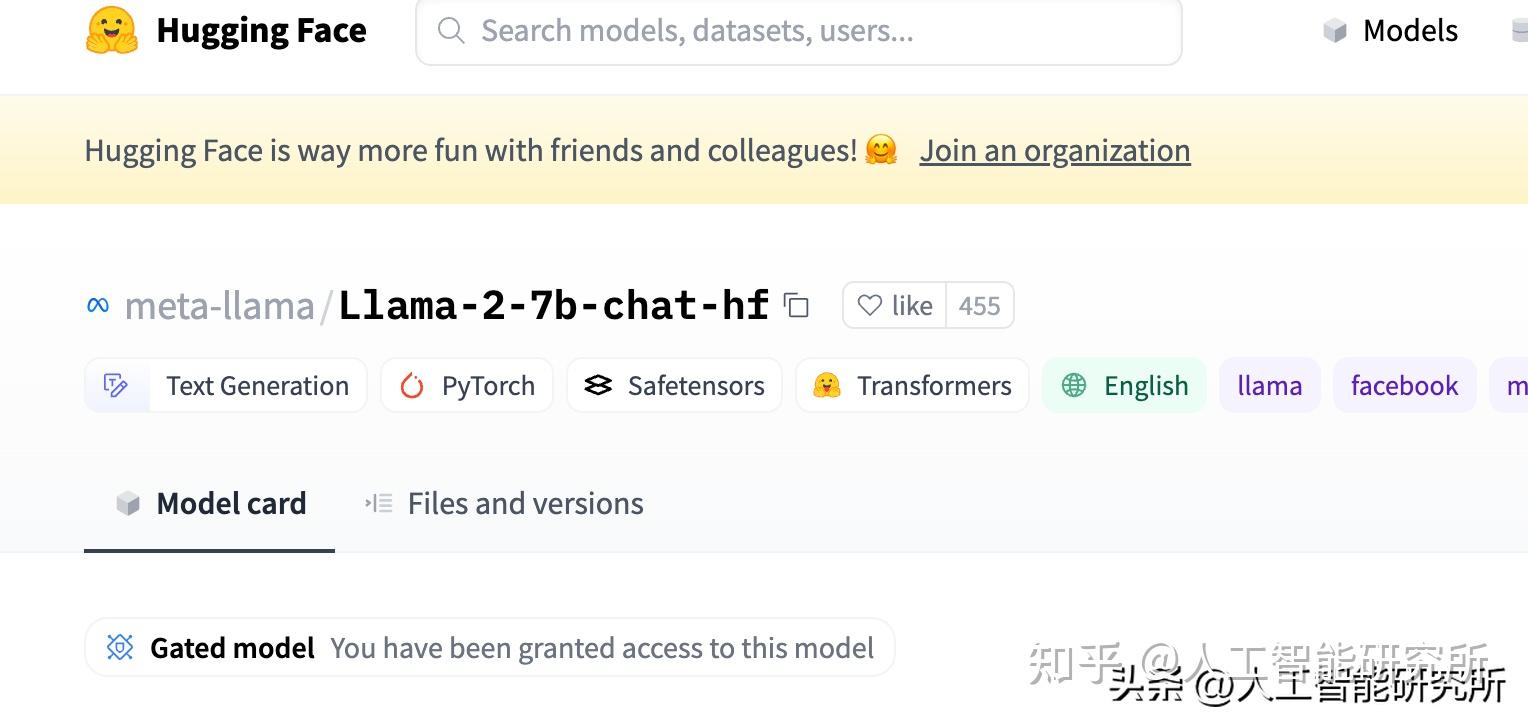Image resolution: width=1528 pixels, height=726 pixels.
Task: Click the copy model name icon
Action: pos(797,305)
